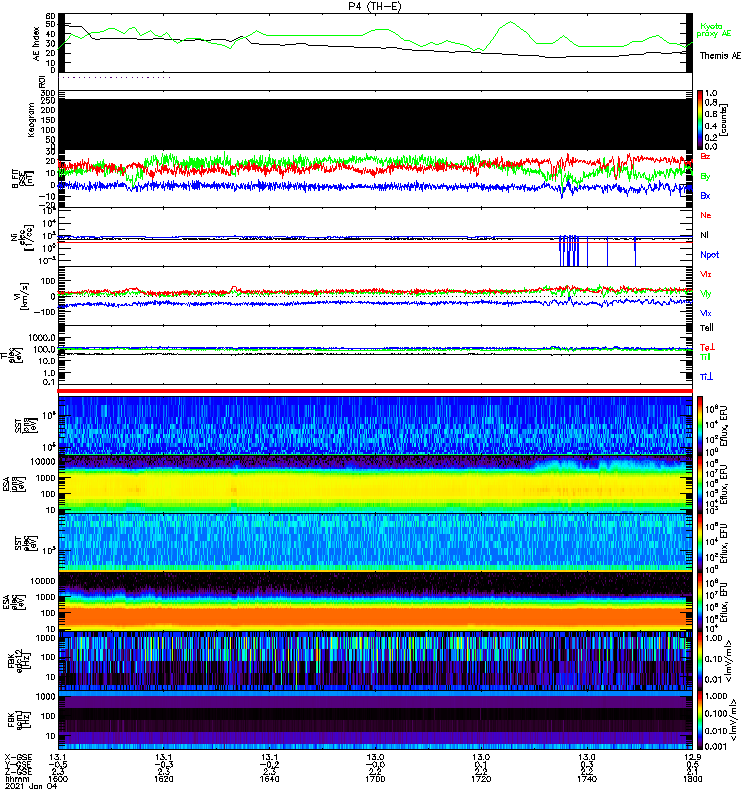Click the 2021 Jan 04 date label

(x=31, y=787)
